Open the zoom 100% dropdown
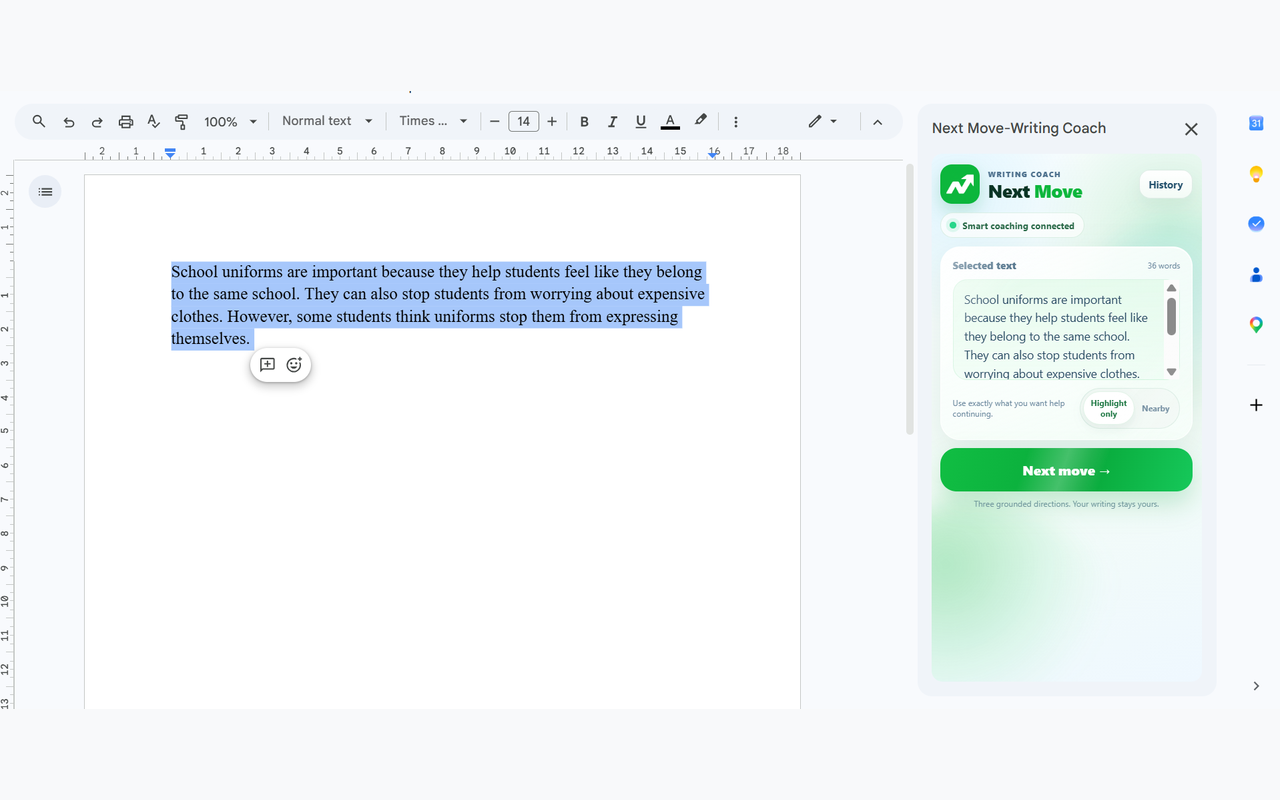The width and height of the screenshot is (1280, 800). click(x=231, y=122)
